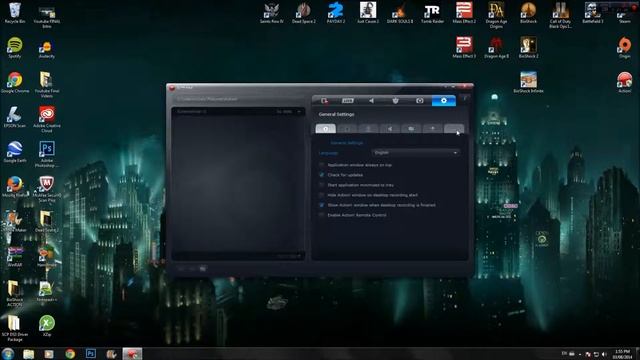Open the video recording tab in Action!
The height and width of the screenshot is (360, 640).
[324, 100]
